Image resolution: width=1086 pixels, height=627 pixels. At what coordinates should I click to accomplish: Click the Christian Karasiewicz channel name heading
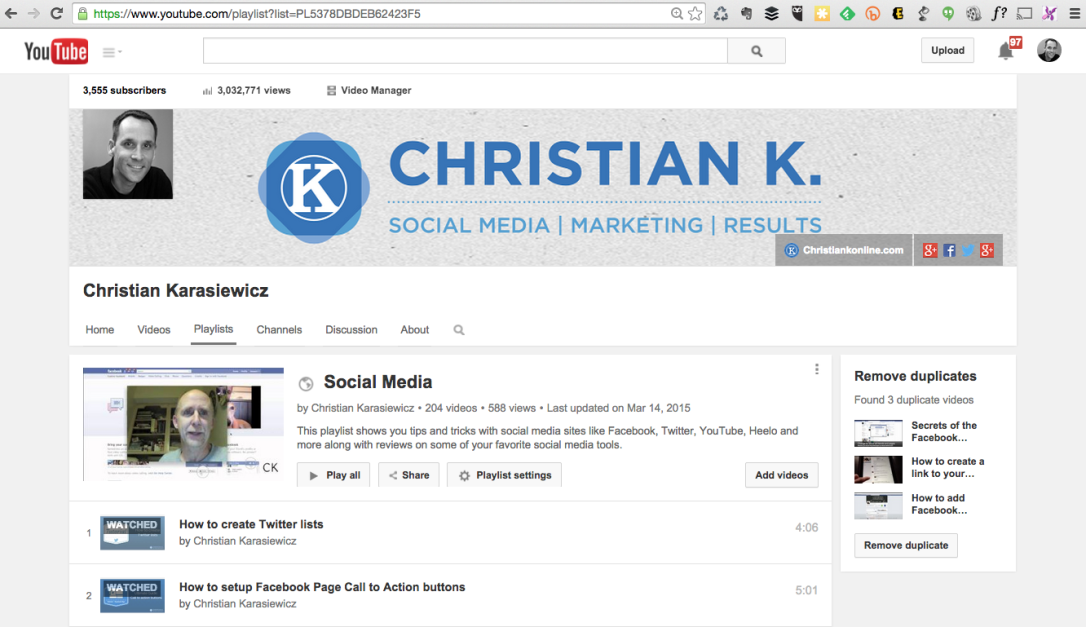coord(176,290)
